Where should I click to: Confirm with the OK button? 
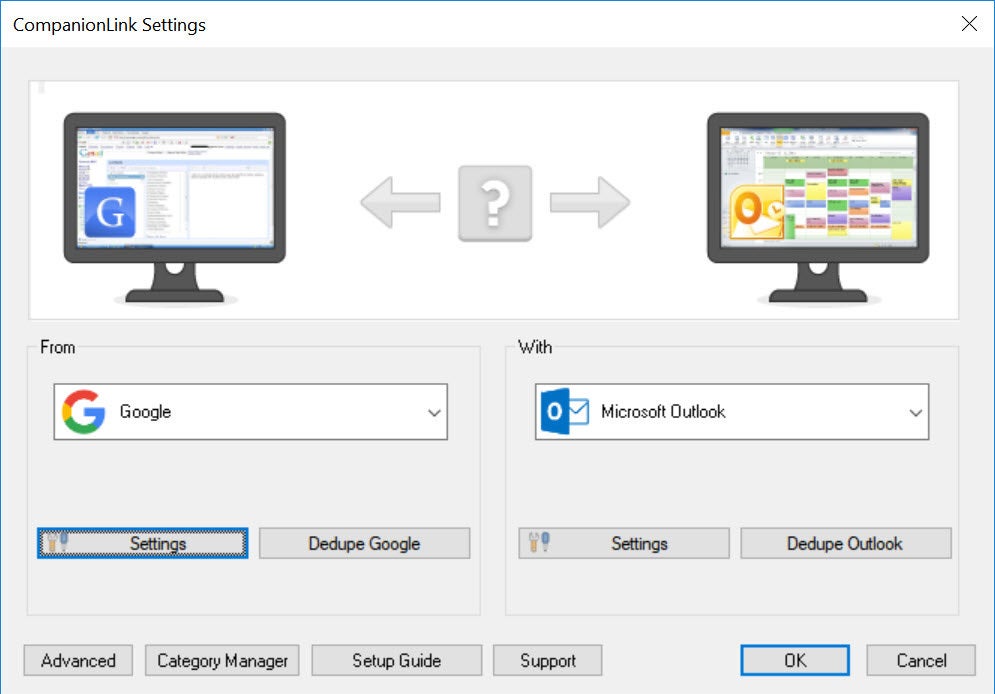click(795, 660)
